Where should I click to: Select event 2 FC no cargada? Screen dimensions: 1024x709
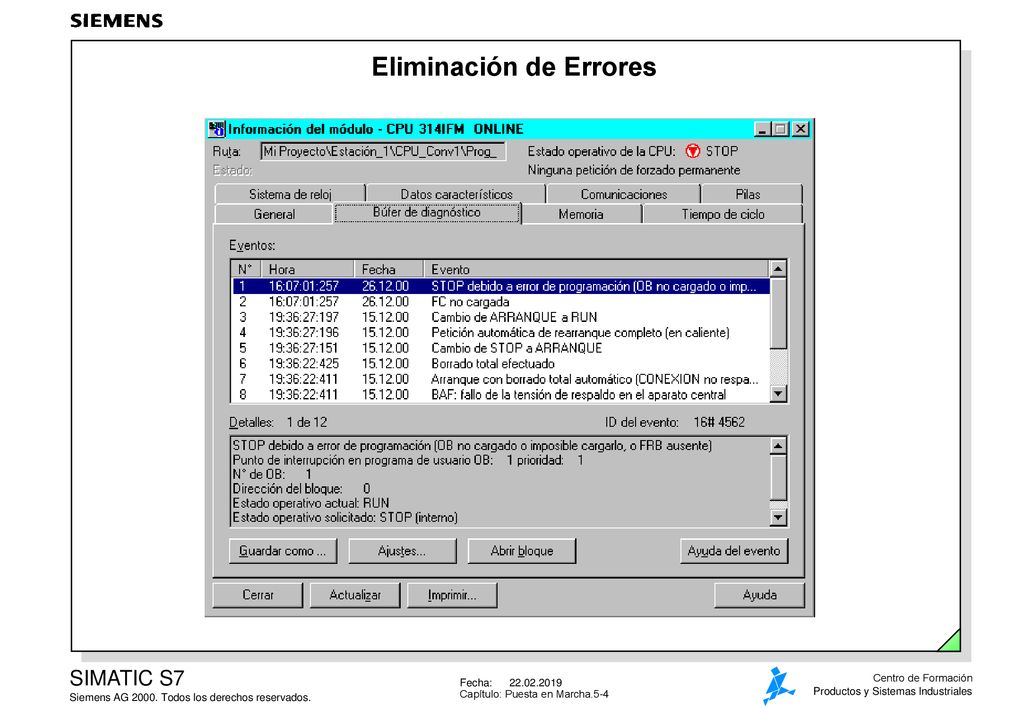click(501, 302)
